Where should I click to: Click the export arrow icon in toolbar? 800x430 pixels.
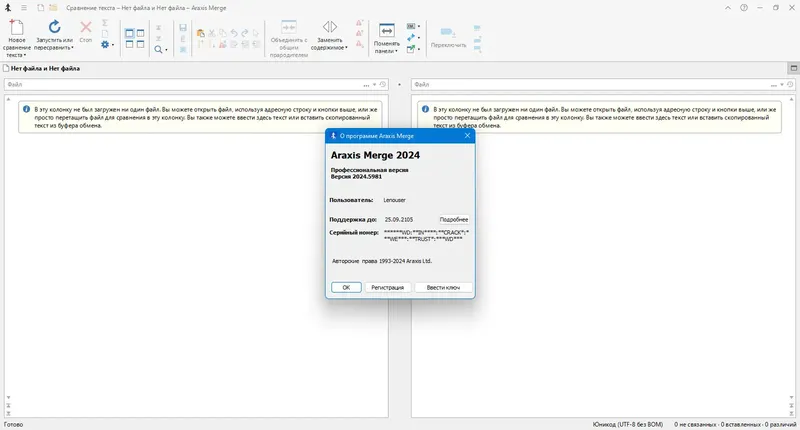point(410,49)
